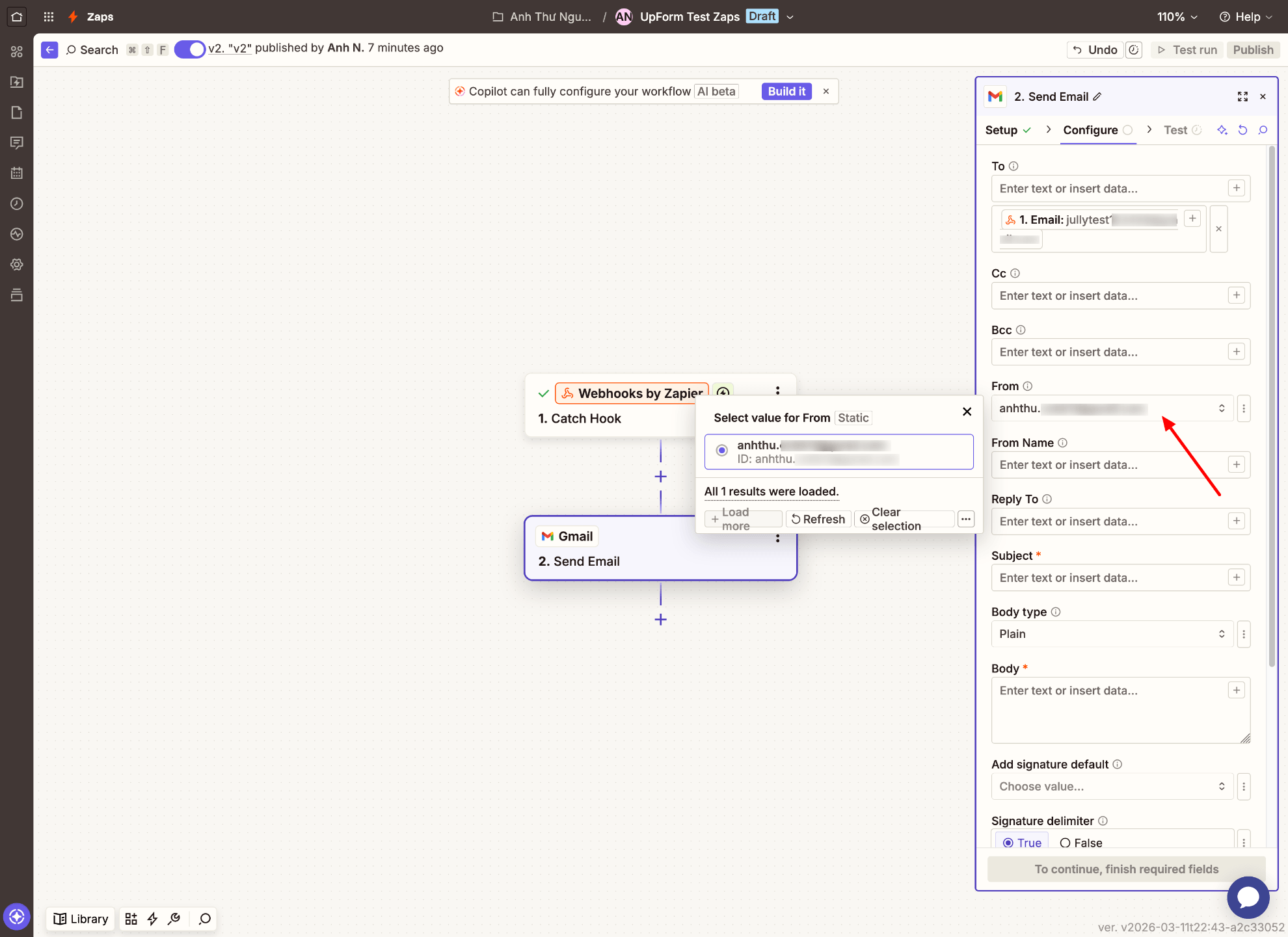Screen dimensions: 1288x937
Task: Click the Body text area
Action: click(1120, 710)
